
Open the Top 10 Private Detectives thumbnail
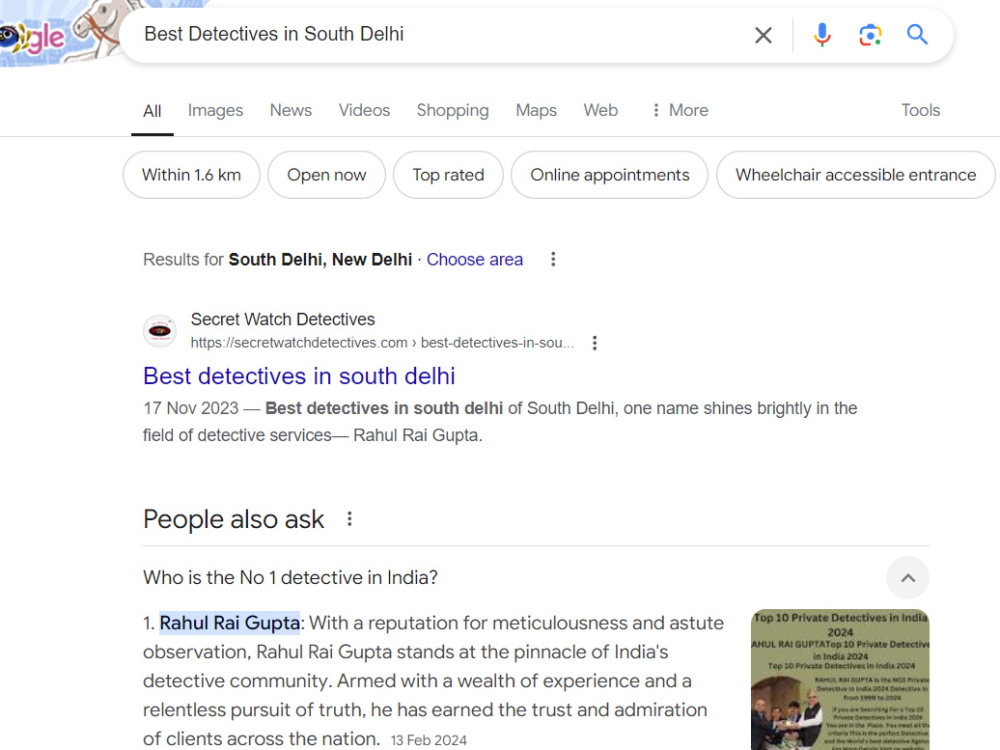coord(840,679)
